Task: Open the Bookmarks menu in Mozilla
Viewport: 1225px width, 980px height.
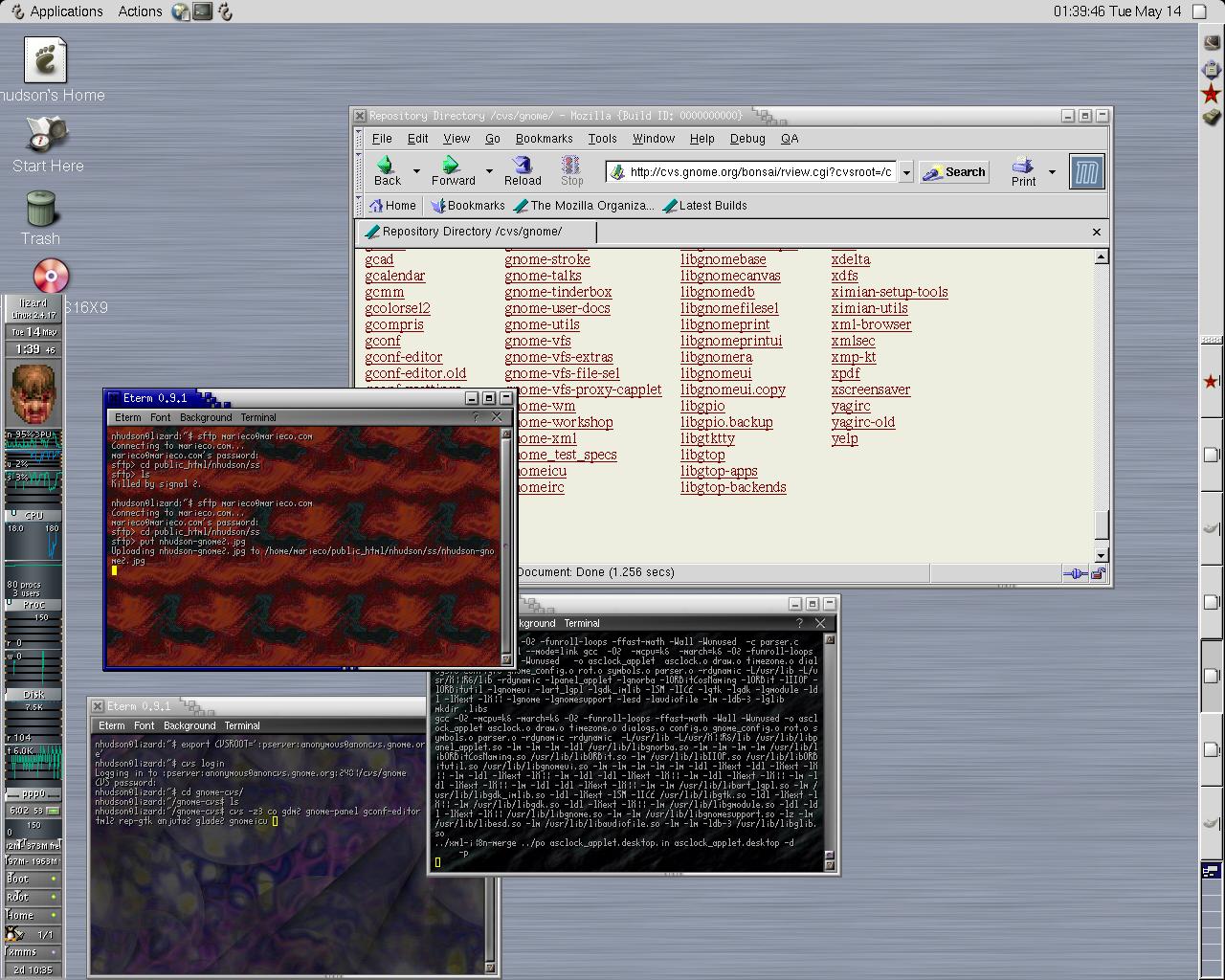Action: (x=544, y=139)
